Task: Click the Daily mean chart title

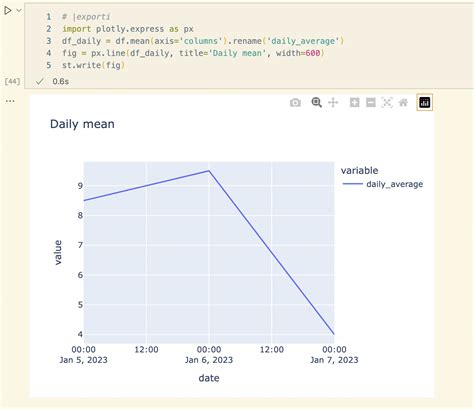Action: (x=82, y=124)
